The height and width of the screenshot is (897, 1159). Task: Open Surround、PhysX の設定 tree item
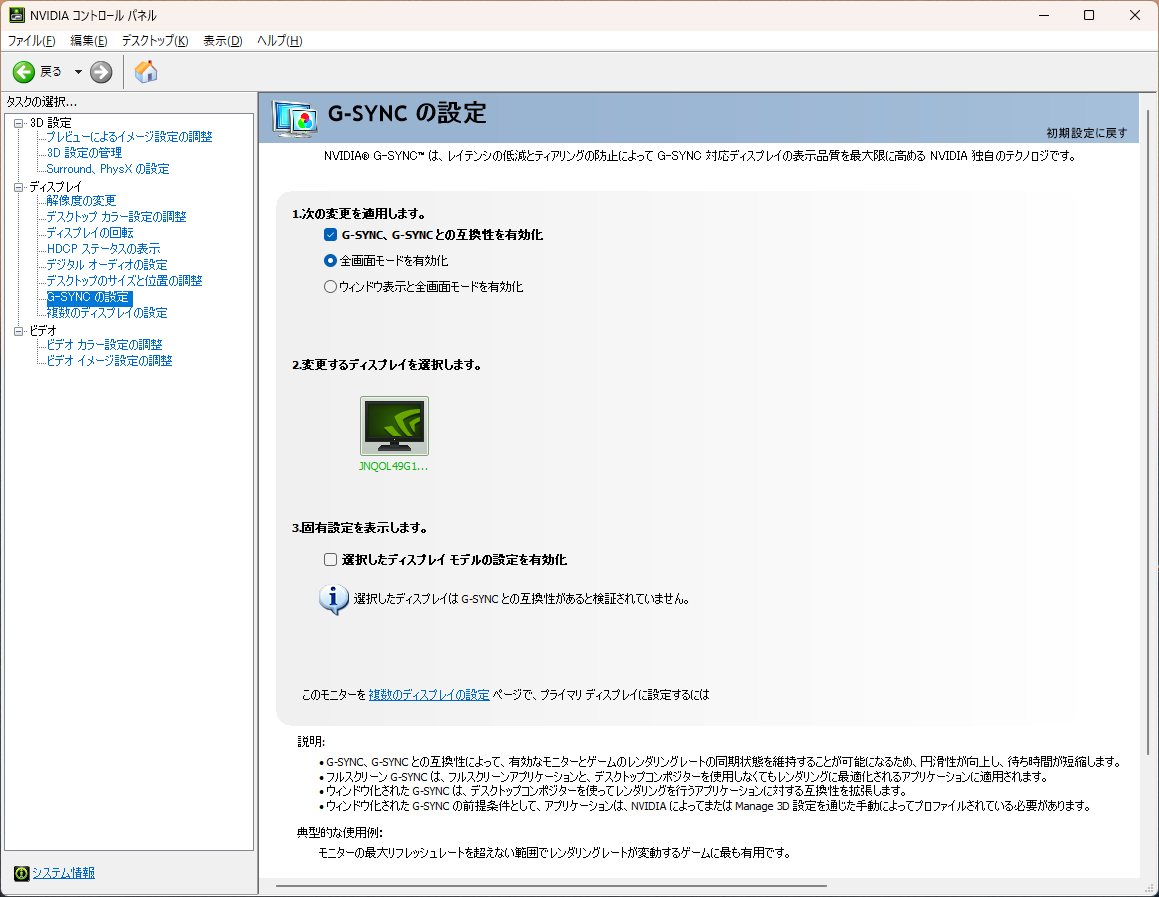(x=108, y=169)
